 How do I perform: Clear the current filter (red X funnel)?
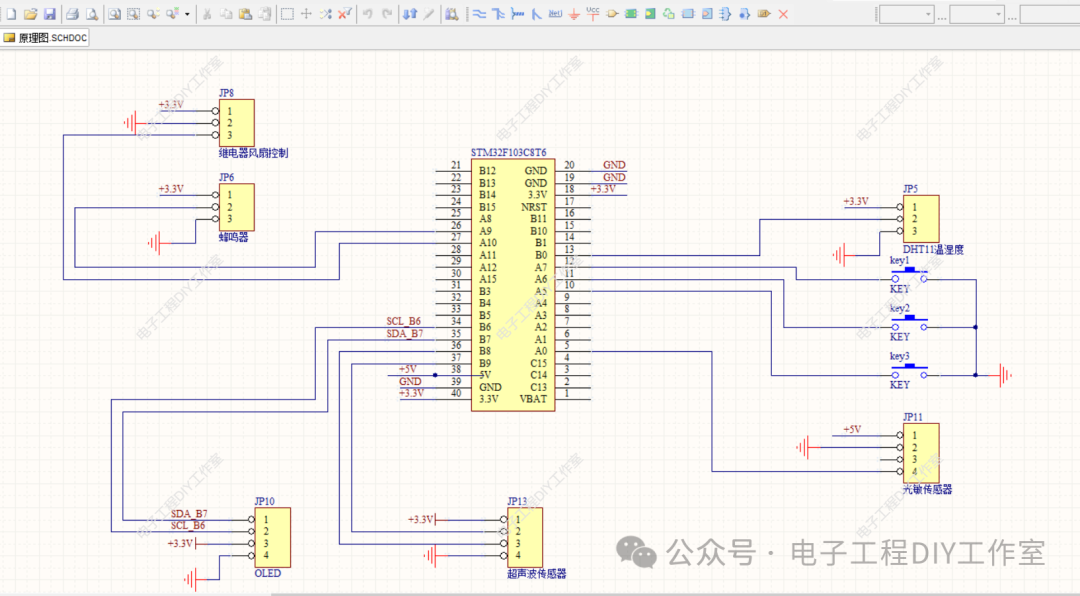pos(344,14)
